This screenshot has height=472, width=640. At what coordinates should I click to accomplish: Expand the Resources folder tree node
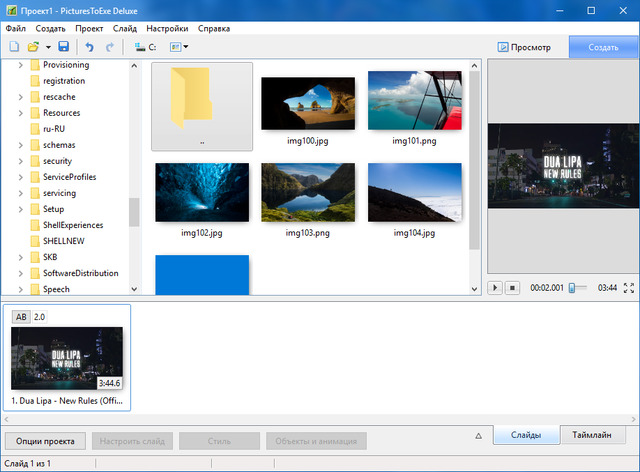pyautogui.click(x=21, y=113)
